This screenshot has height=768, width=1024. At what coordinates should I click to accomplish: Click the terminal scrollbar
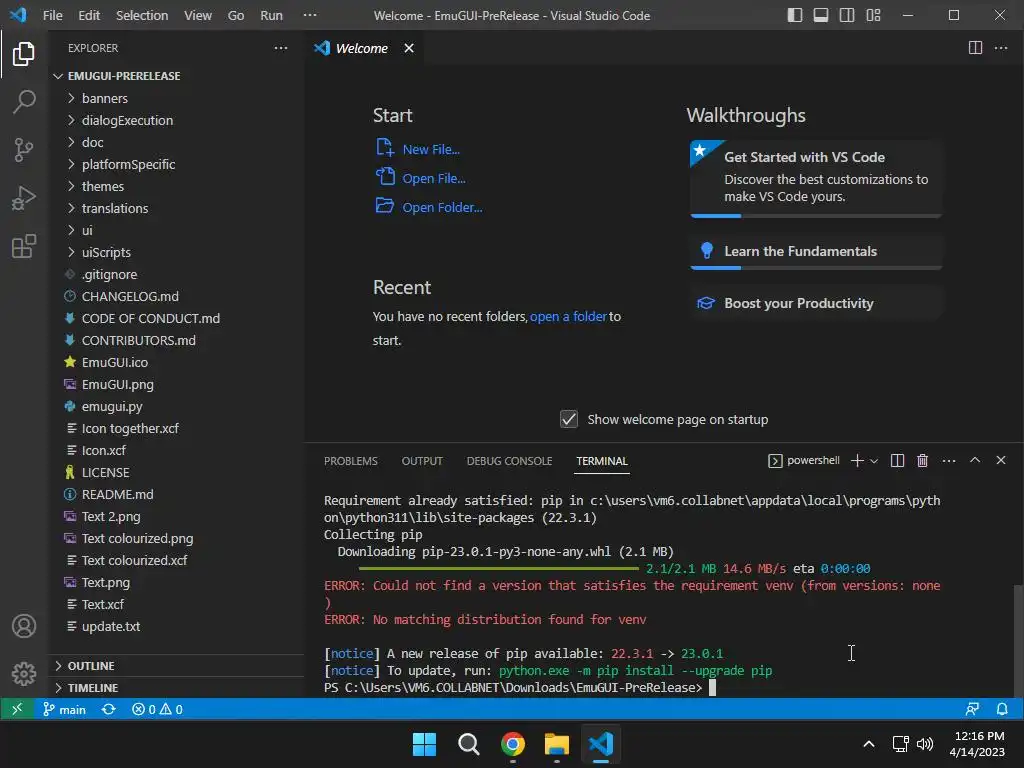(x=1018, y=641)
